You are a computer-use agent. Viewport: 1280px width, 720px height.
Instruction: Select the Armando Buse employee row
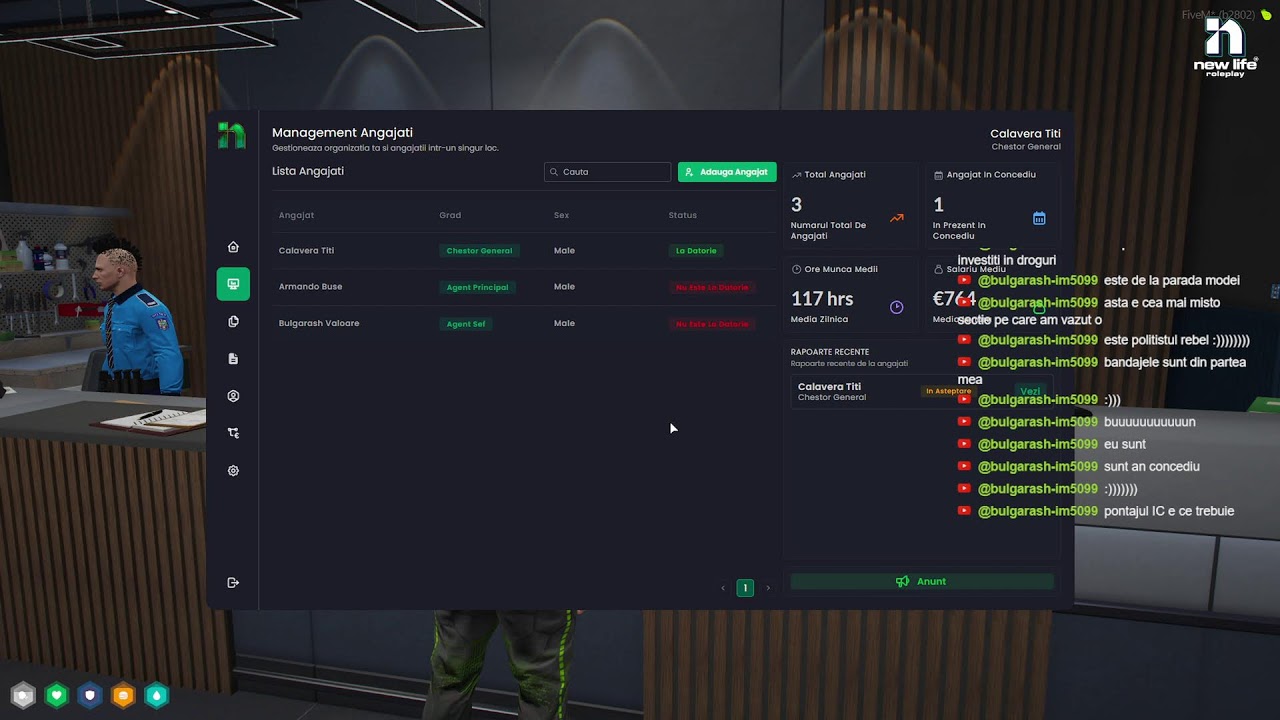click(x=524, y=287)
